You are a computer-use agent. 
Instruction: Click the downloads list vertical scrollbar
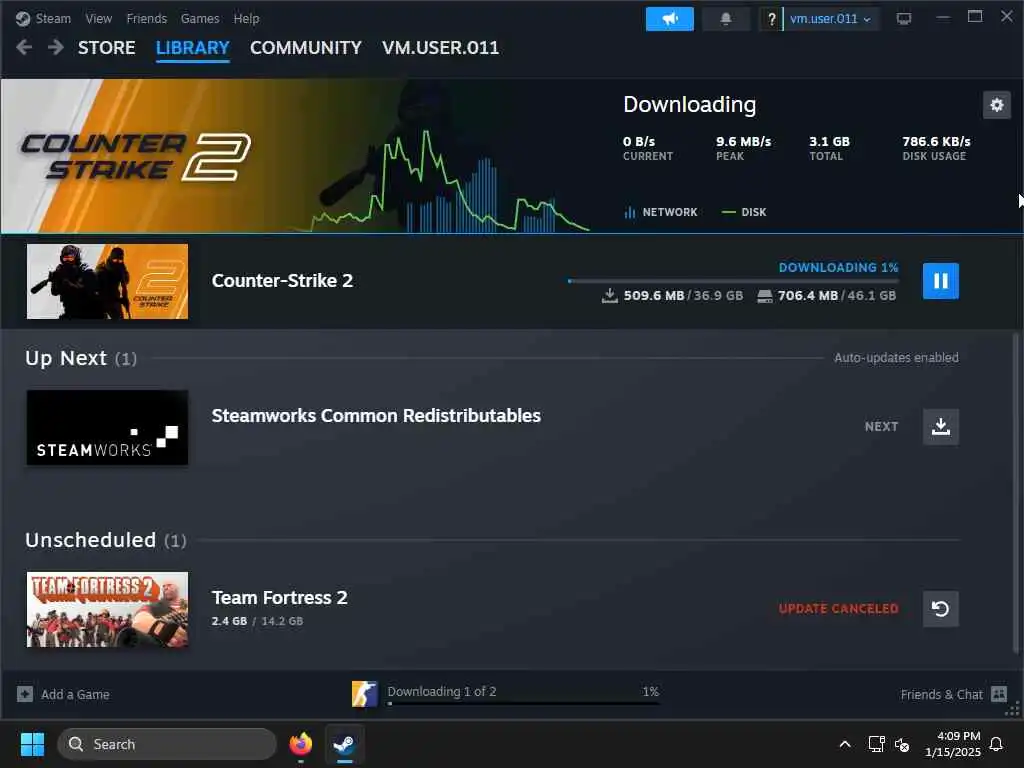pos(1016,493)
